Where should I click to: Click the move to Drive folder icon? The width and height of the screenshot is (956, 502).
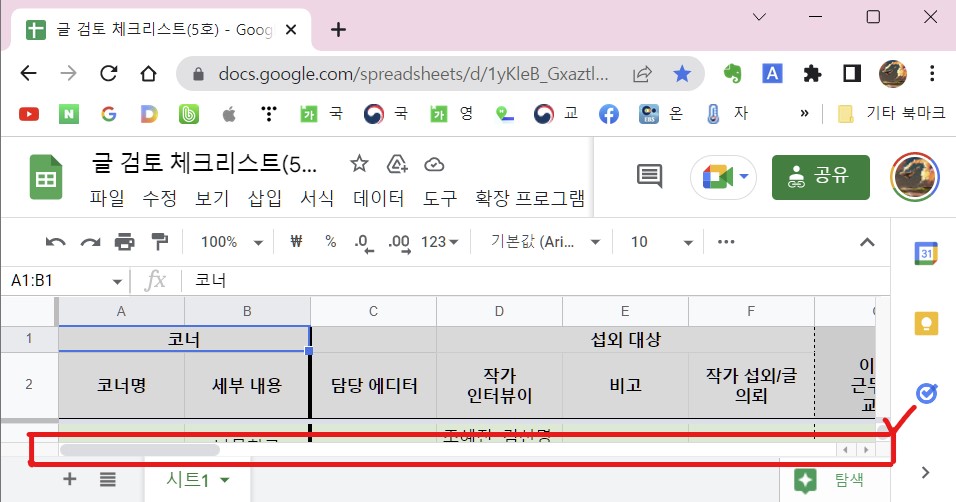click(397, 163)
